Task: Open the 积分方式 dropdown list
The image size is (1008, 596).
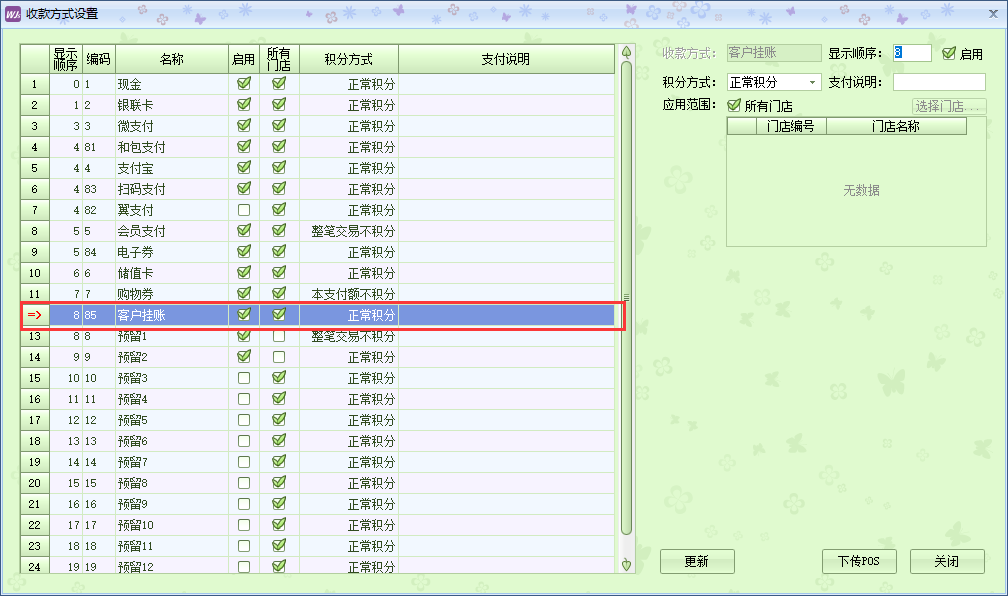Action: click(811, 82)
